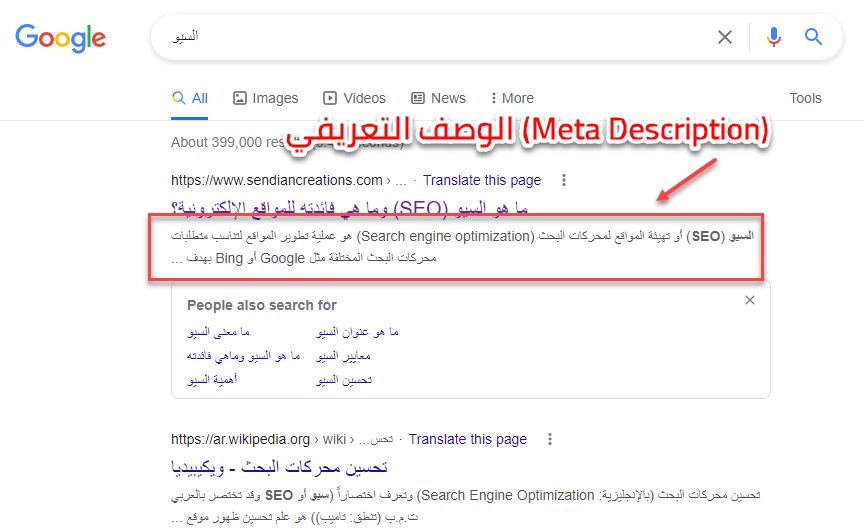Image resolution: width=865 pixels, height=529 pixels.
Task: Open the Wikipedia تحسين محركات البحث title
Action: click(x=279, y=467)
